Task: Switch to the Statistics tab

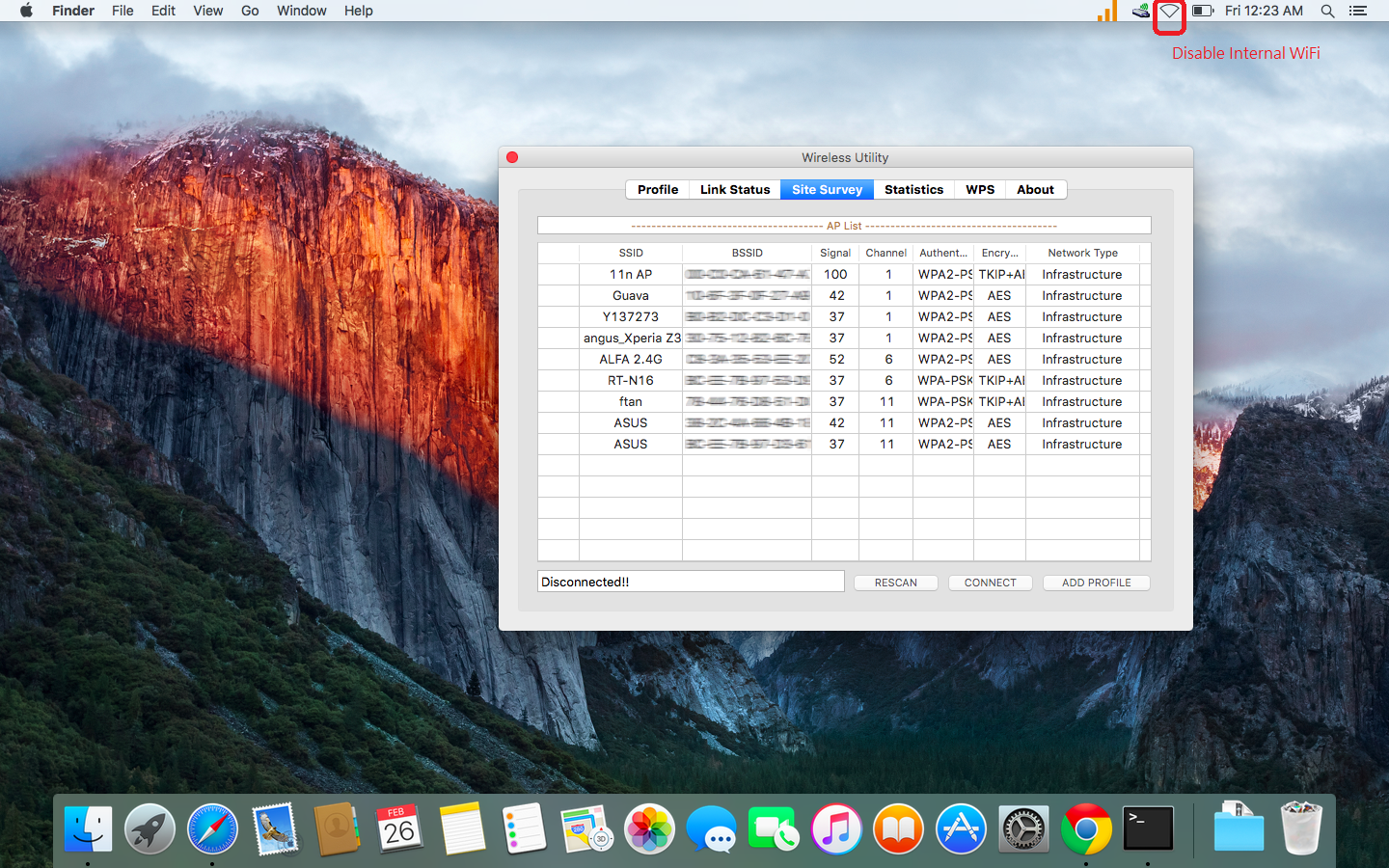Action: [x=913, y=190]
